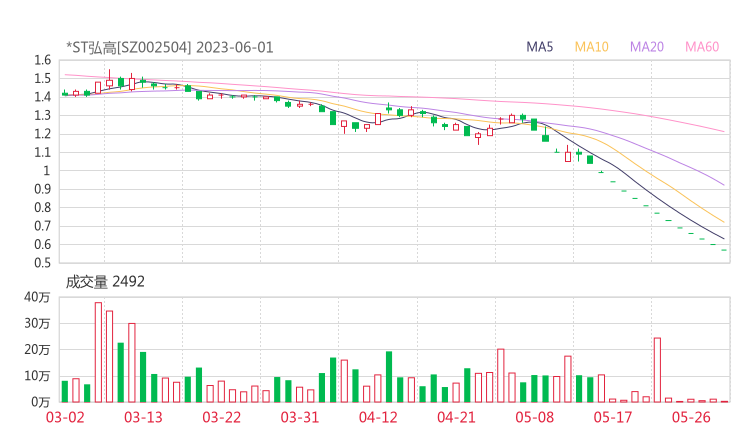Click the 05-17 date axis label

coord(613,417)
